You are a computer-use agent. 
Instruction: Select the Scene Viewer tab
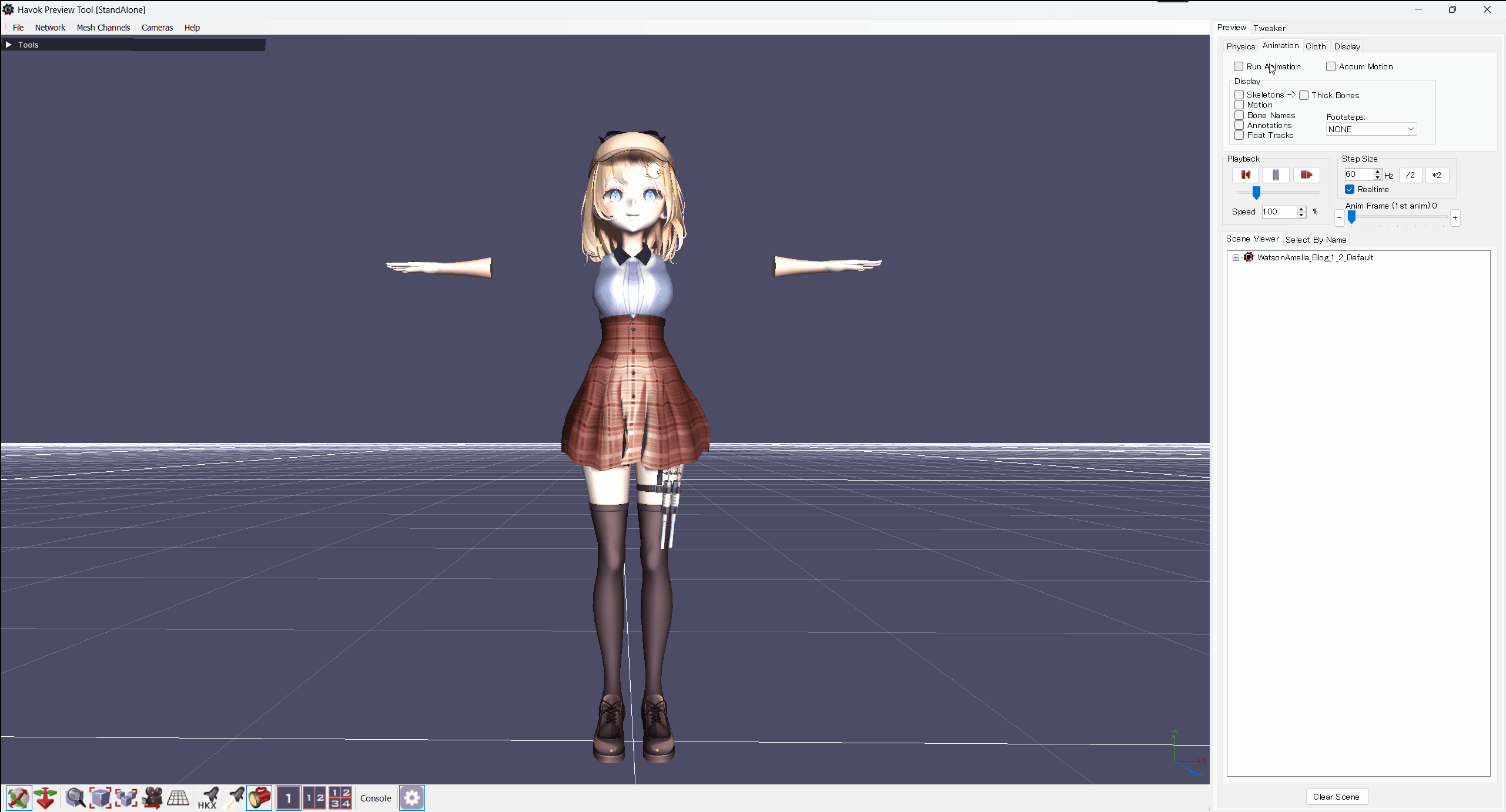[1252, 239]
